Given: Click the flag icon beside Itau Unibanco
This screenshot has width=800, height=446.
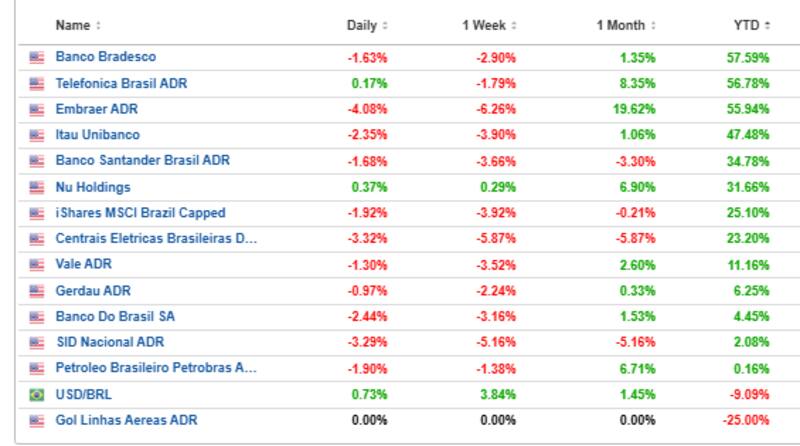Looking at the screenshot, I should pyautogui.click(x=37, y=135).
